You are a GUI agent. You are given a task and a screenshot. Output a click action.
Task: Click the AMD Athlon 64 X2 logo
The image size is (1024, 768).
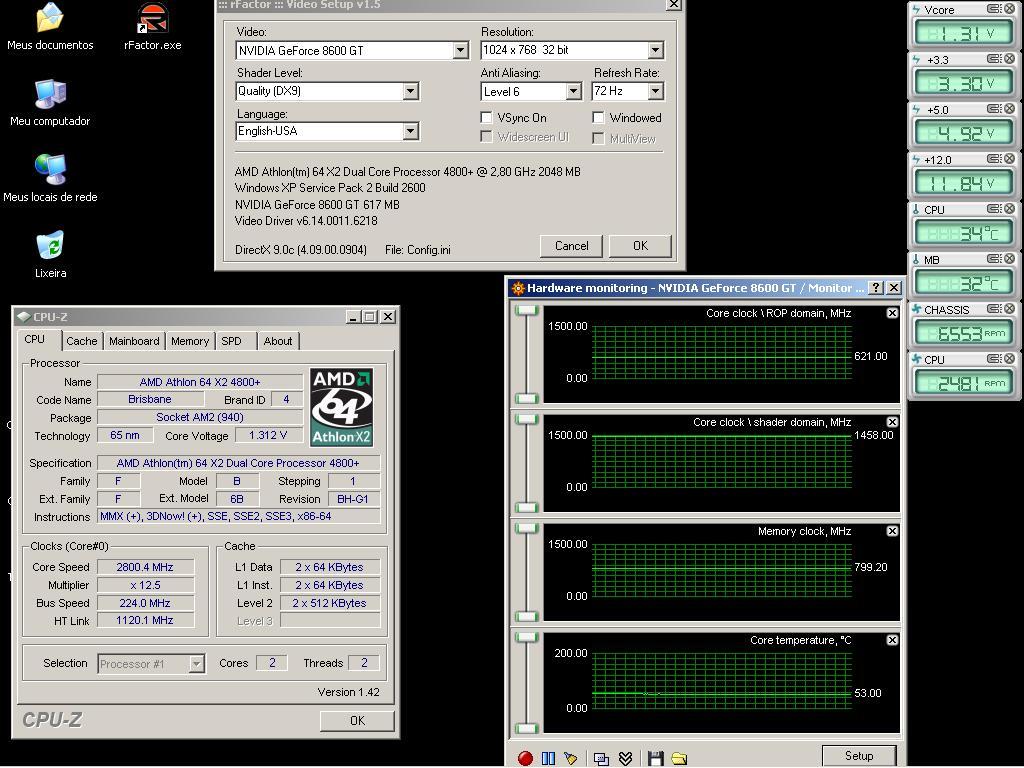(x=342, y=408)
